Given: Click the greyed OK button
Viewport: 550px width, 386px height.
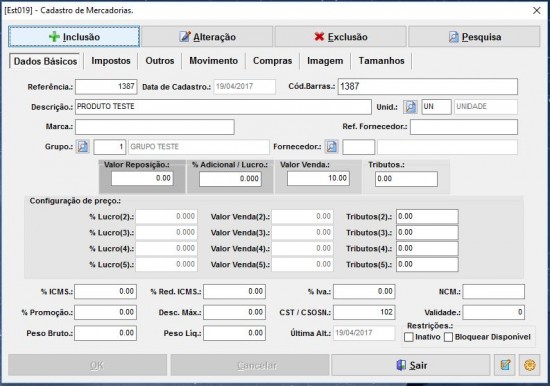Looking at the screenshot, I should click(88, 365).
